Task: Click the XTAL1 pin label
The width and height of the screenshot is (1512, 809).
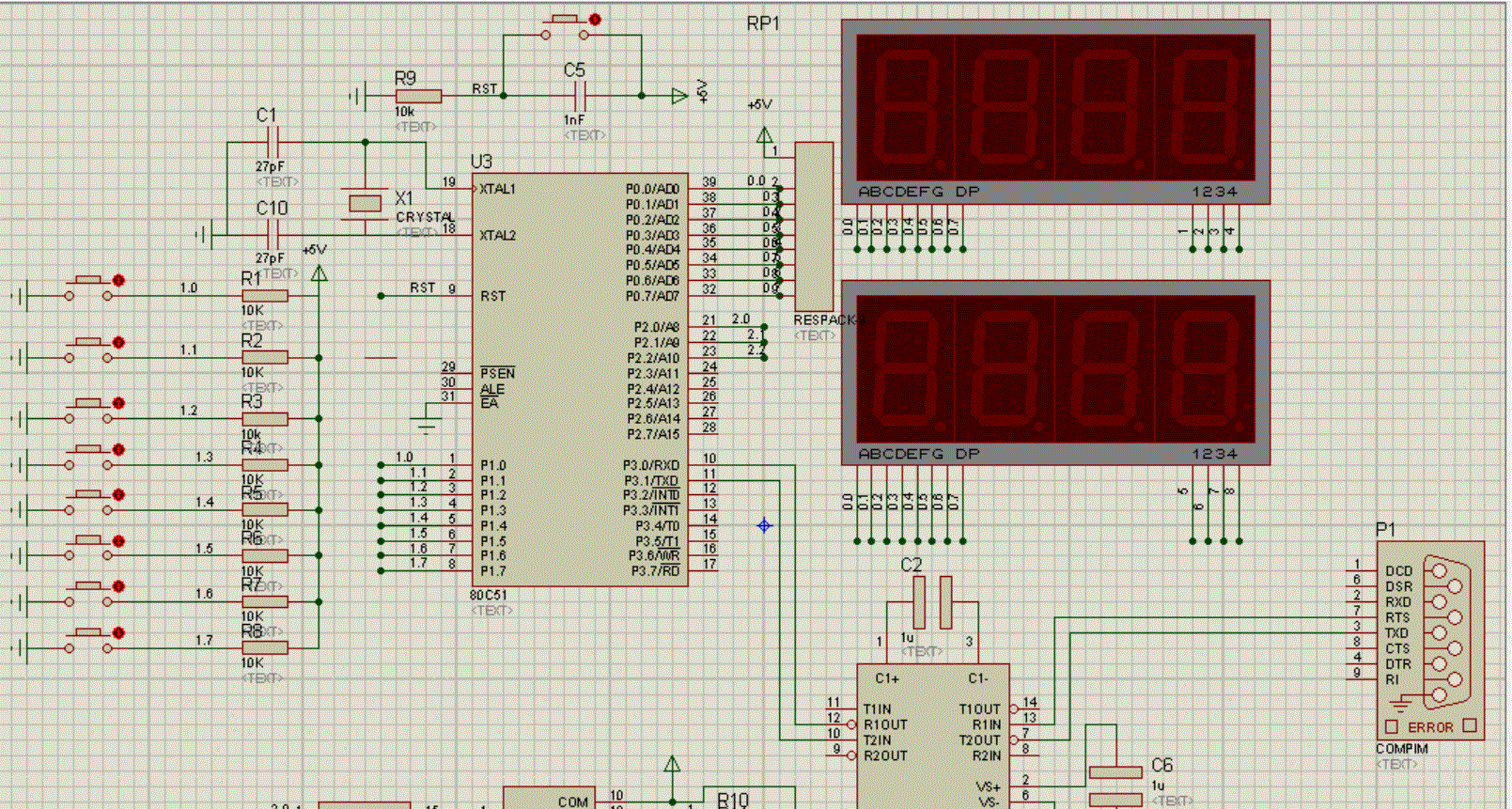Action: 497,189
